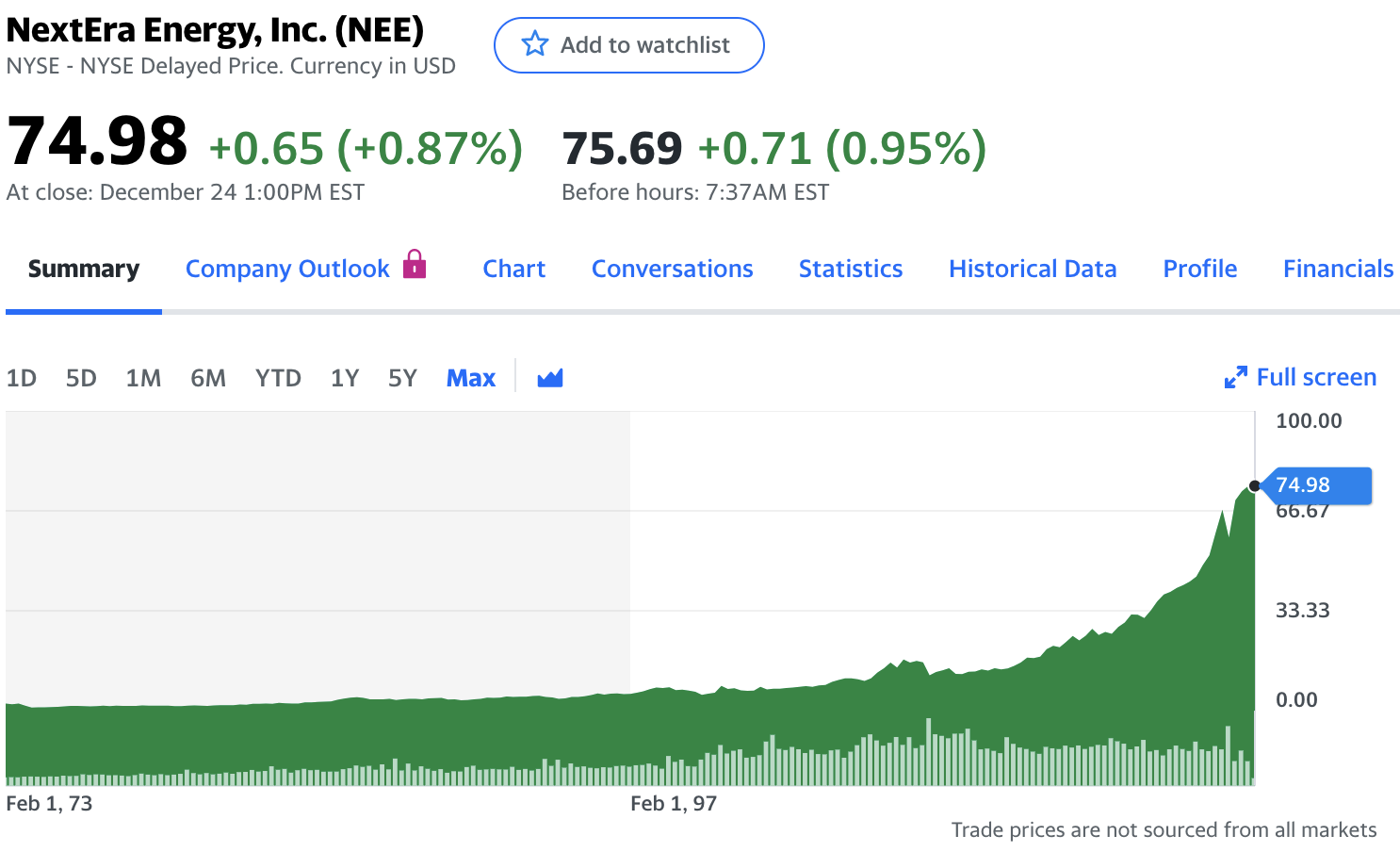Open the Company Outlook tab
This screenshot has height=852, width=1400.
(x=287, y=270)
